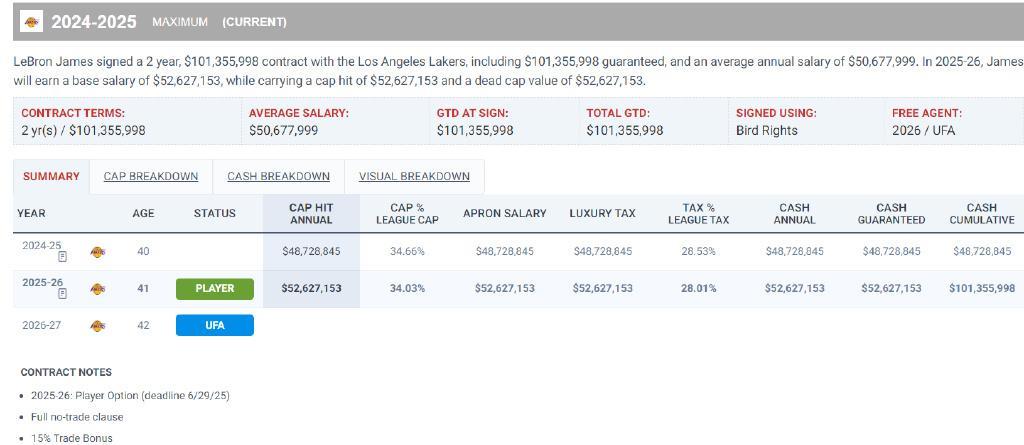The height and width of the screenshot is (445, 1024).
Task: Click the green PLAYER status badge
Action: click(215, 288)
